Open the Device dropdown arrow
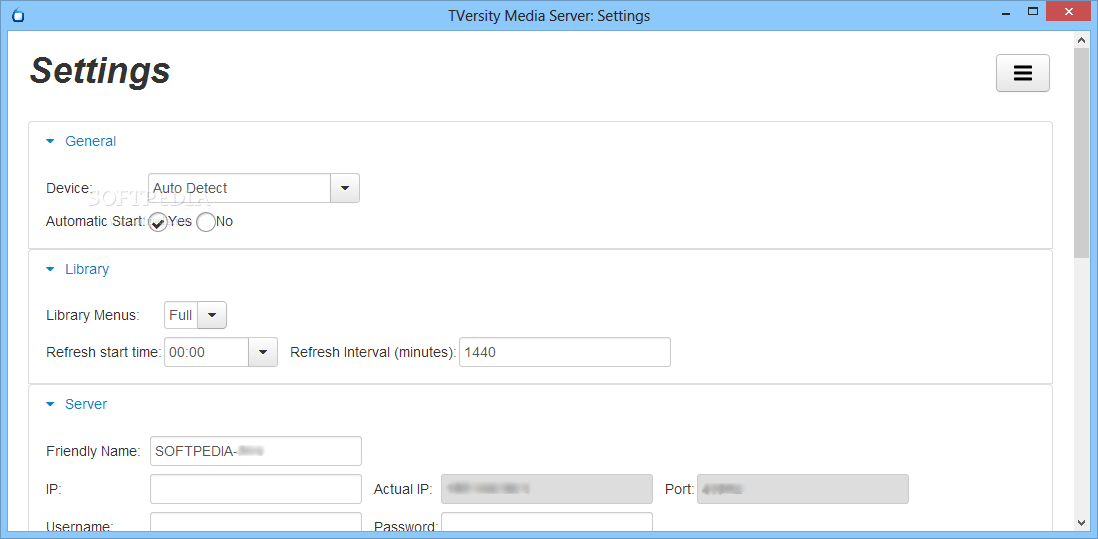Image resolution: width=1098 pixels, height=539 pixels. tap(345, 188)
